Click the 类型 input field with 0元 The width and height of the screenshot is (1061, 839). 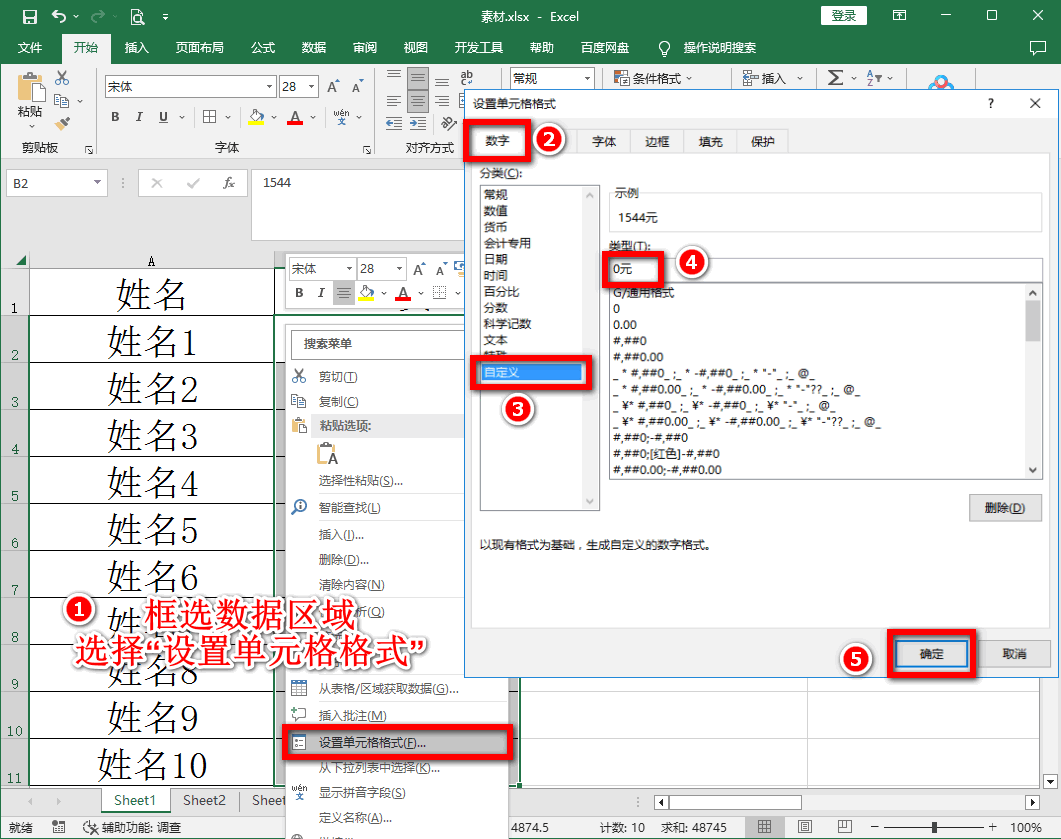pyautogui.click(x=826, y=269)
